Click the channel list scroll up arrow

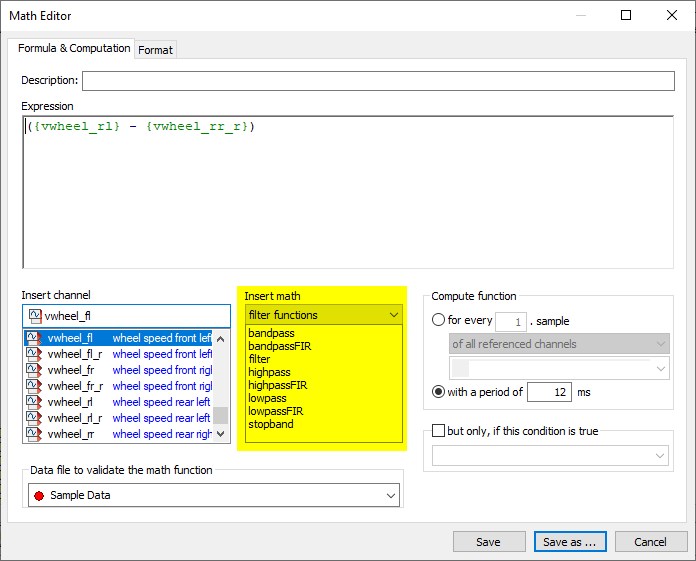click(221, 339)
